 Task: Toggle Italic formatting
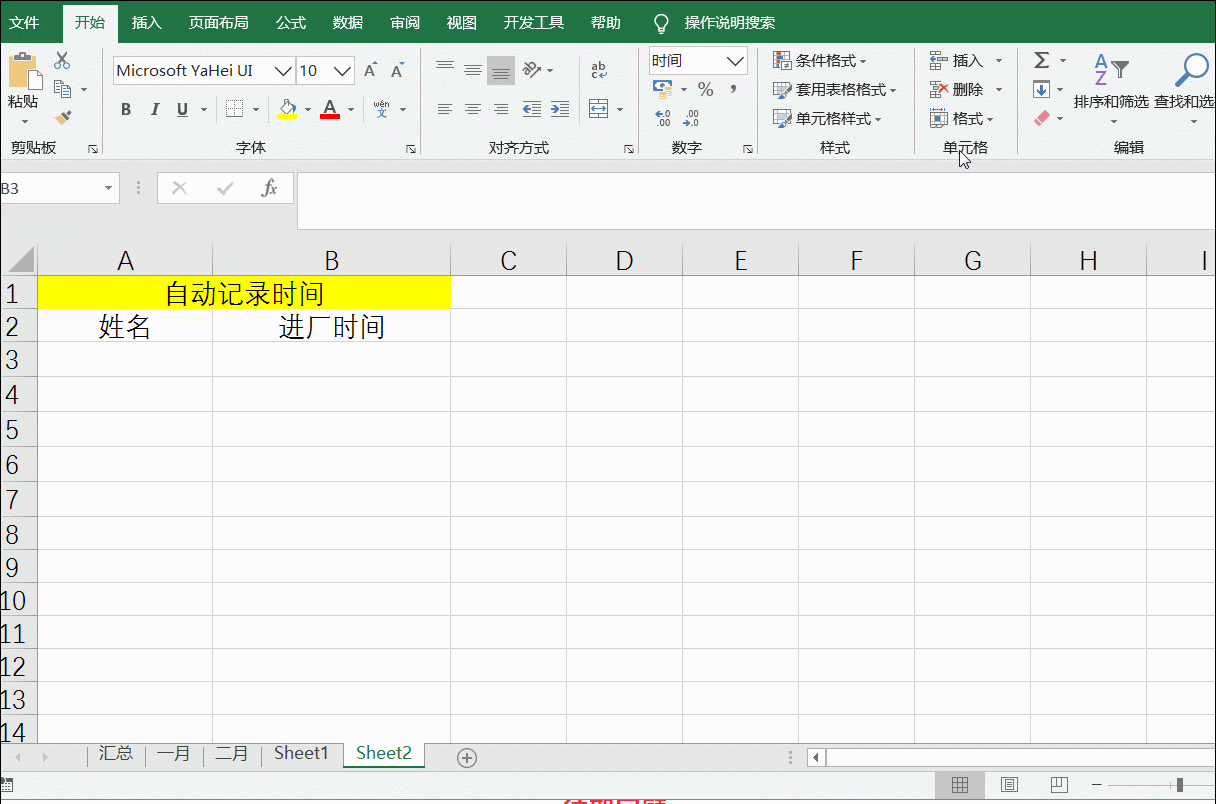[154, 110]
